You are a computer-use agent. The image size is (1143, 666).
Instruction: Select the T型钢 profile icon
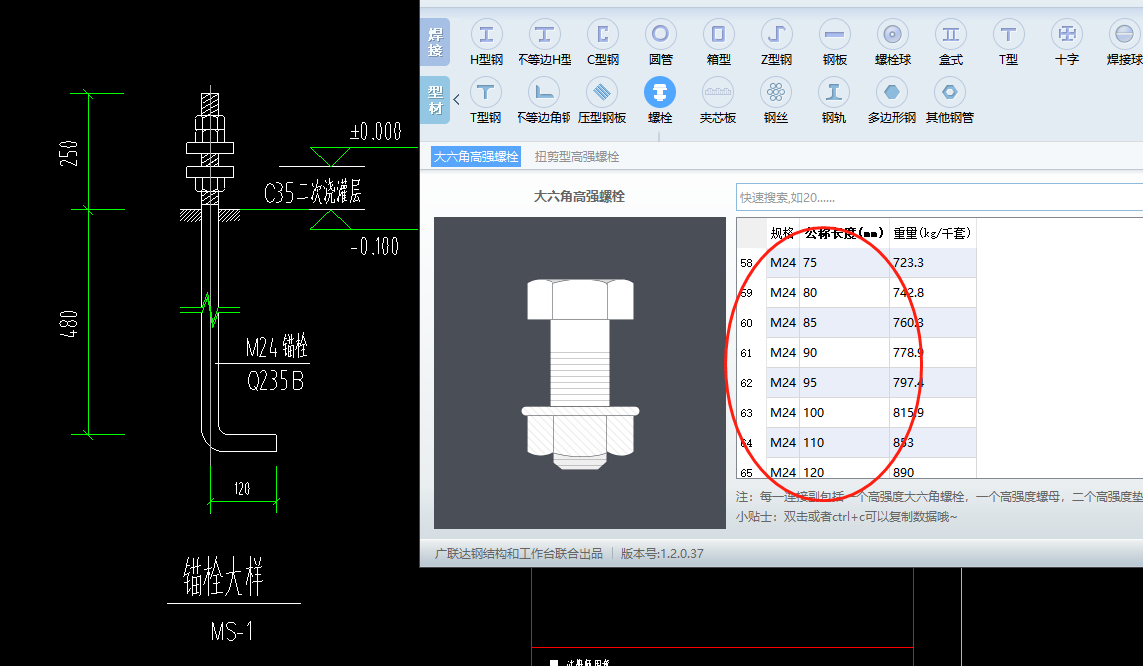coord(485,93)
